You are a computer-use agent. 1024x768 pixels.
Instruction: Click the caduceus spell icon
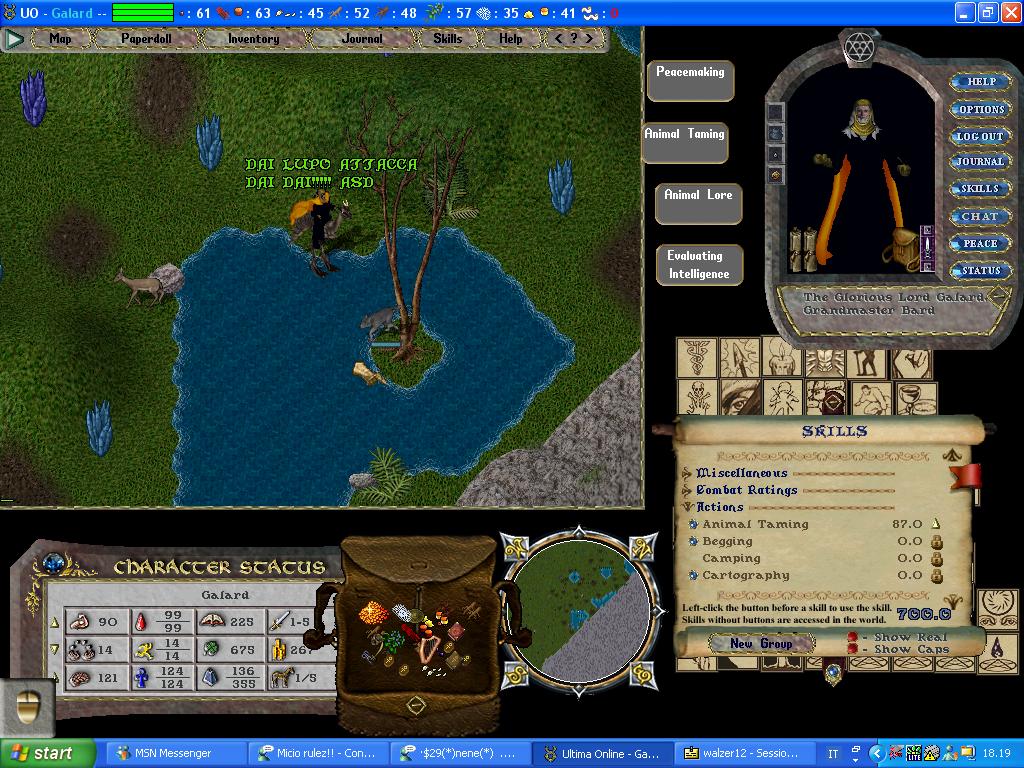697,357
